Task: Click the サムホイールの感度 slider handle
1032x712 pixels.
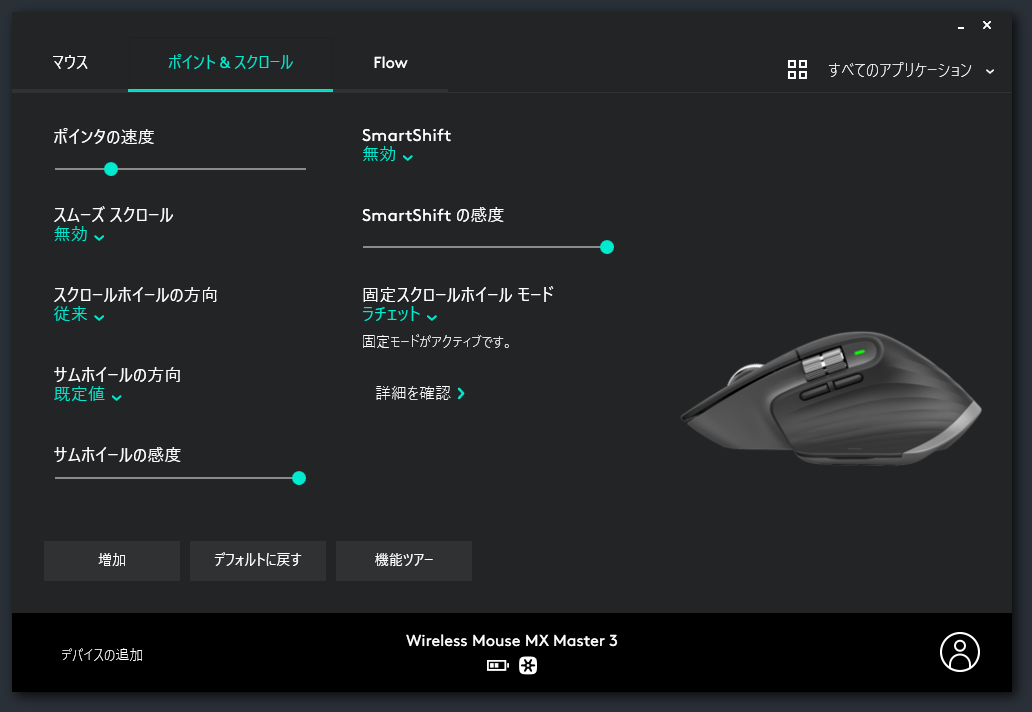Action: pyautogui.click(x=299, y=478)
